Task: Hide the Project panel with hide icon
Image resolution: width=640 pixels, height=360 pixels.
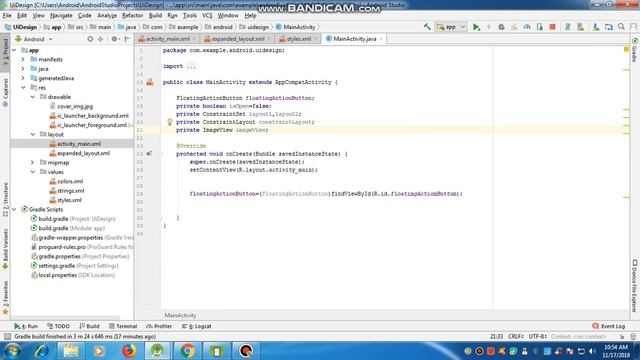Action: pos(127,39)
